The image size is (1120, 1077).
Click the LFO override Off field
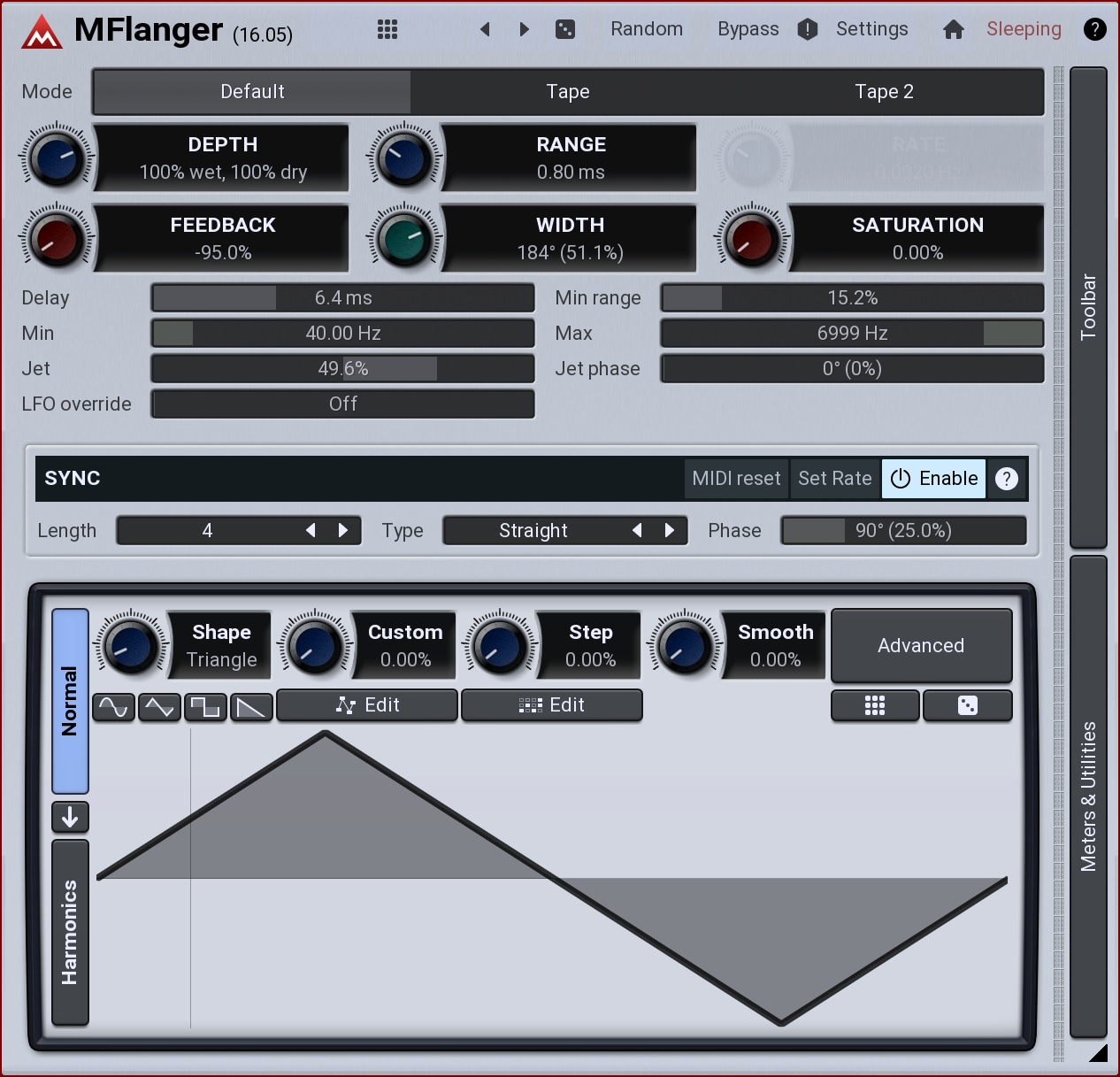coord(343,404)
